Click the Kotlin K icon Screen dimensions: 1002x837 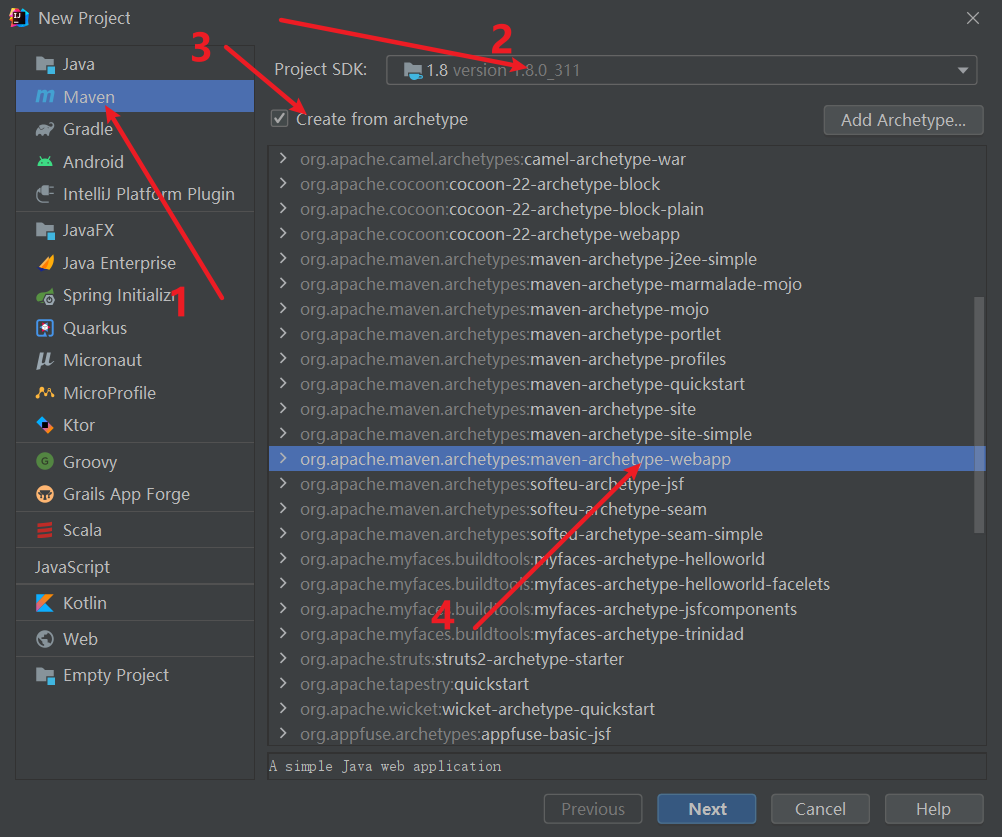point(45,603)
